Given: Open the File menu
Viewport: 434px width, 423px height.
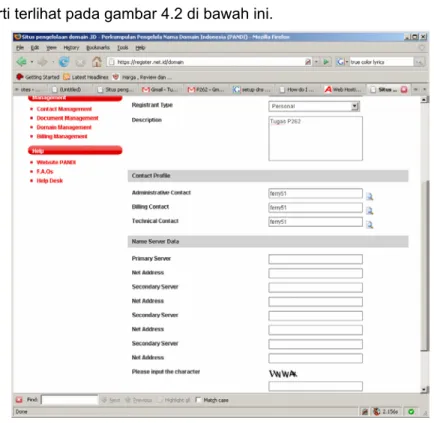Looking at the screenshot, I should 20,48.
